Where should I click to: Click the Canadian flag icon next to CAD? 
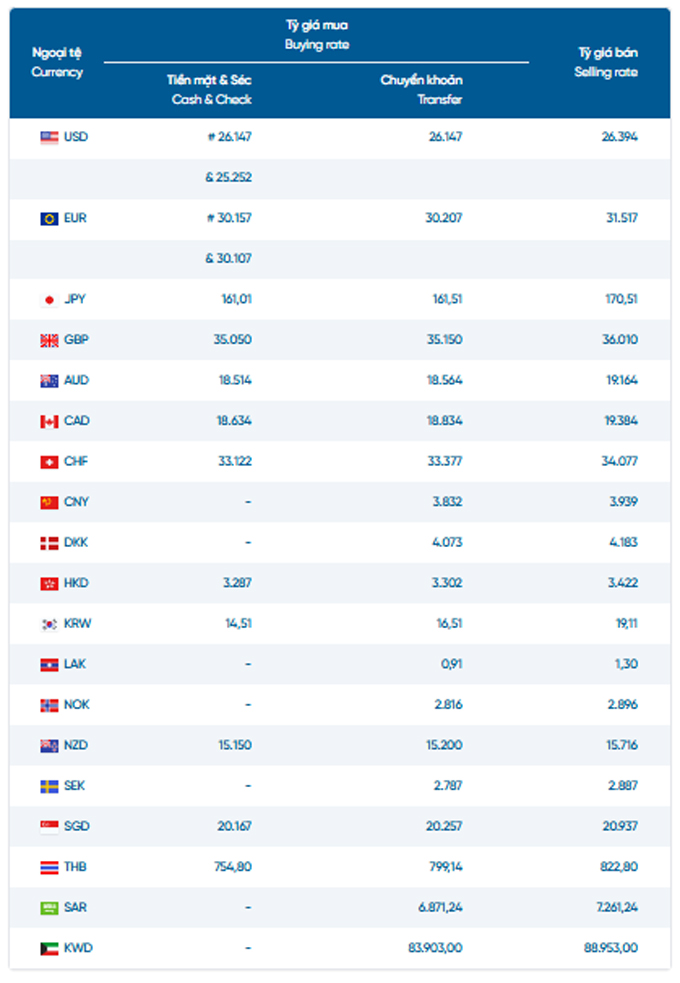tap(49, 421)
